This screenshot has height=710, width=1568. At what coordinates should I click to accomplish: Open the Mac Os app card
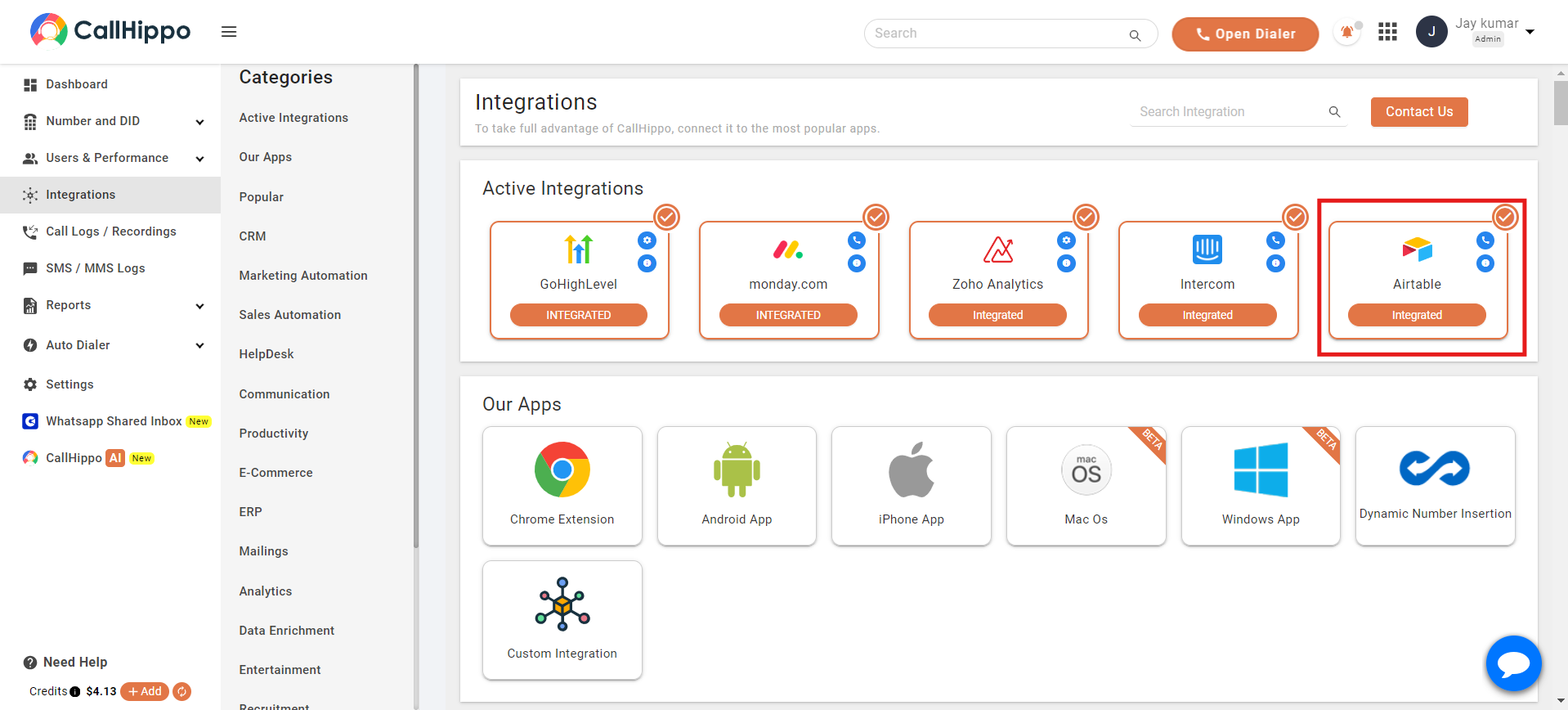(1086, 486)
